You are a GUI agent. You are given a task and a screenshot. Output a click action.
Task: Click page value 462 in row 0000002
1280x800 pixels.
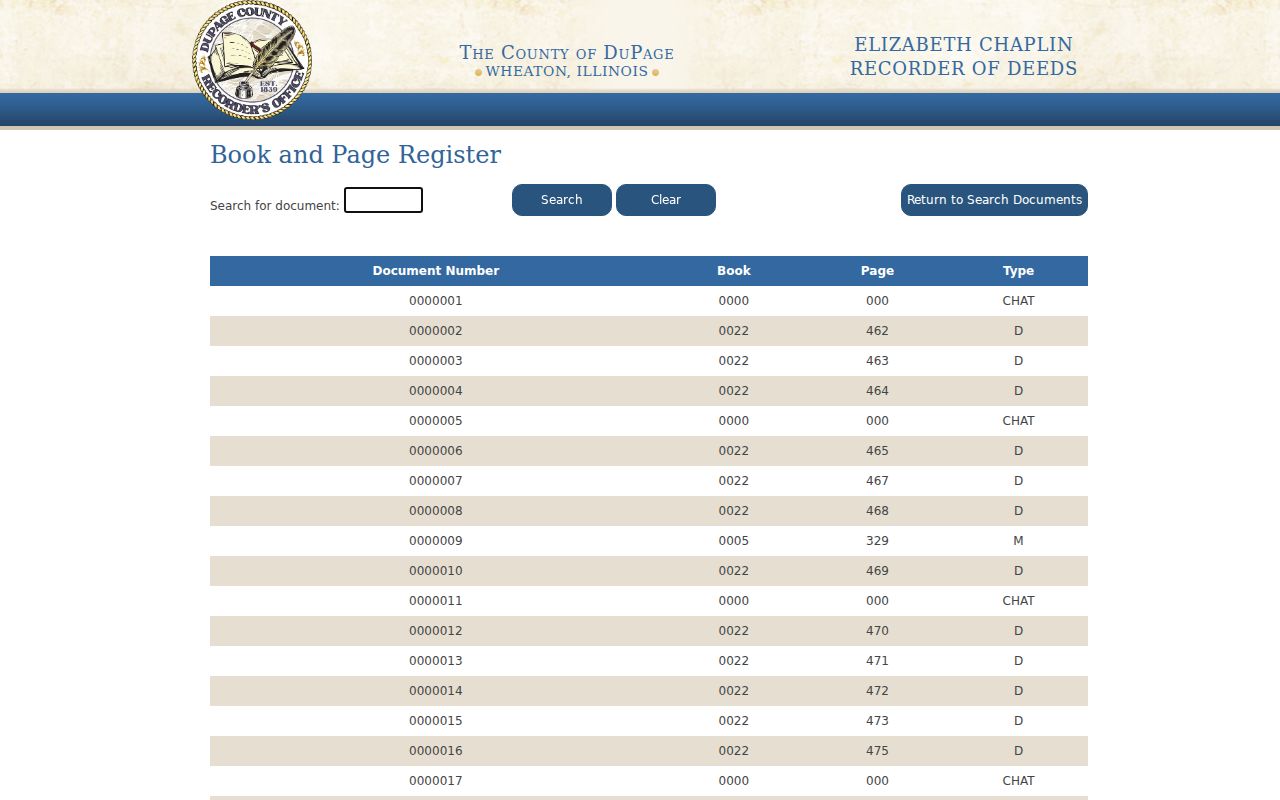(x=877, y=331)
